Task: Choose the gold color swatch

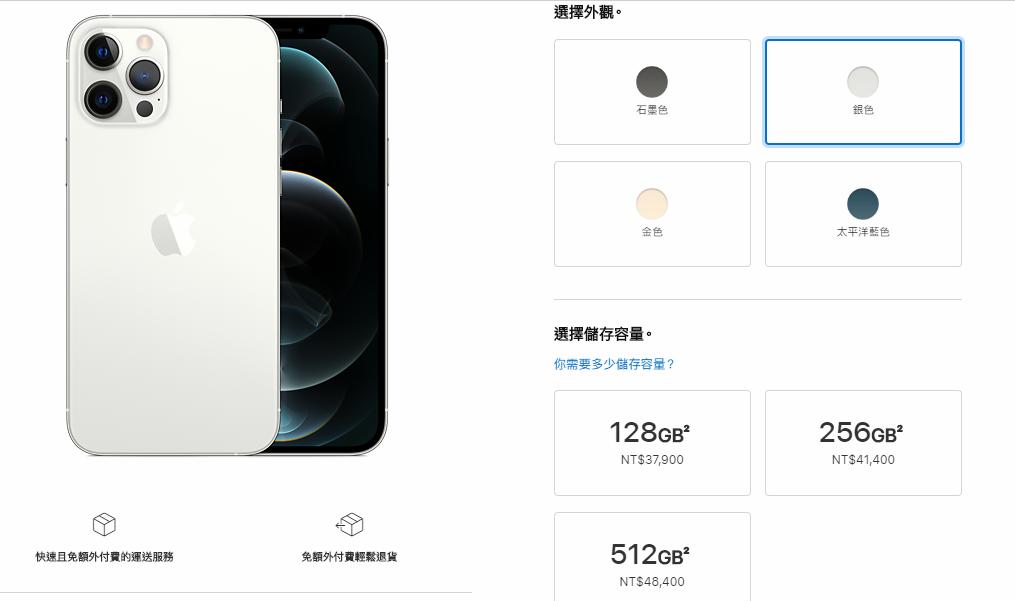Action: point(652,203)
